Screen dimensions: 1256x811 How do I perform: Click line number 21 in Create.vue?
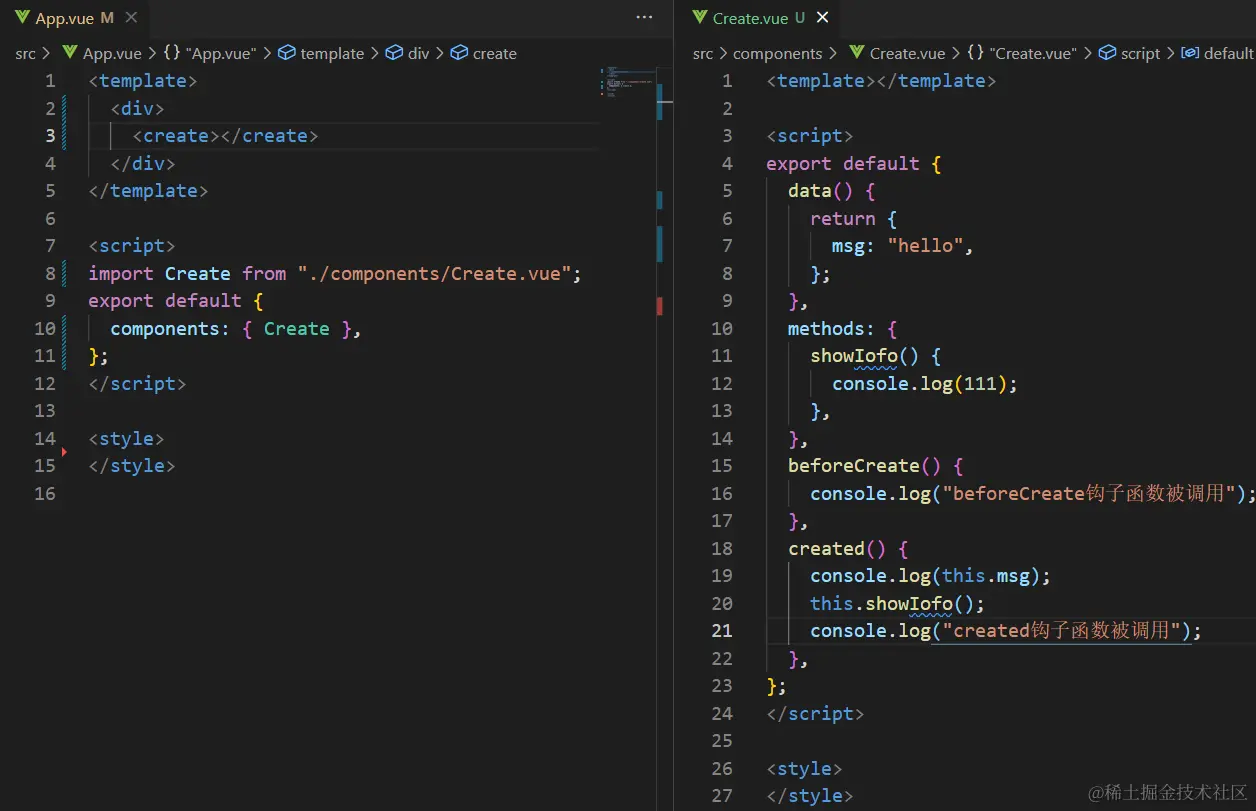point(722,630)
